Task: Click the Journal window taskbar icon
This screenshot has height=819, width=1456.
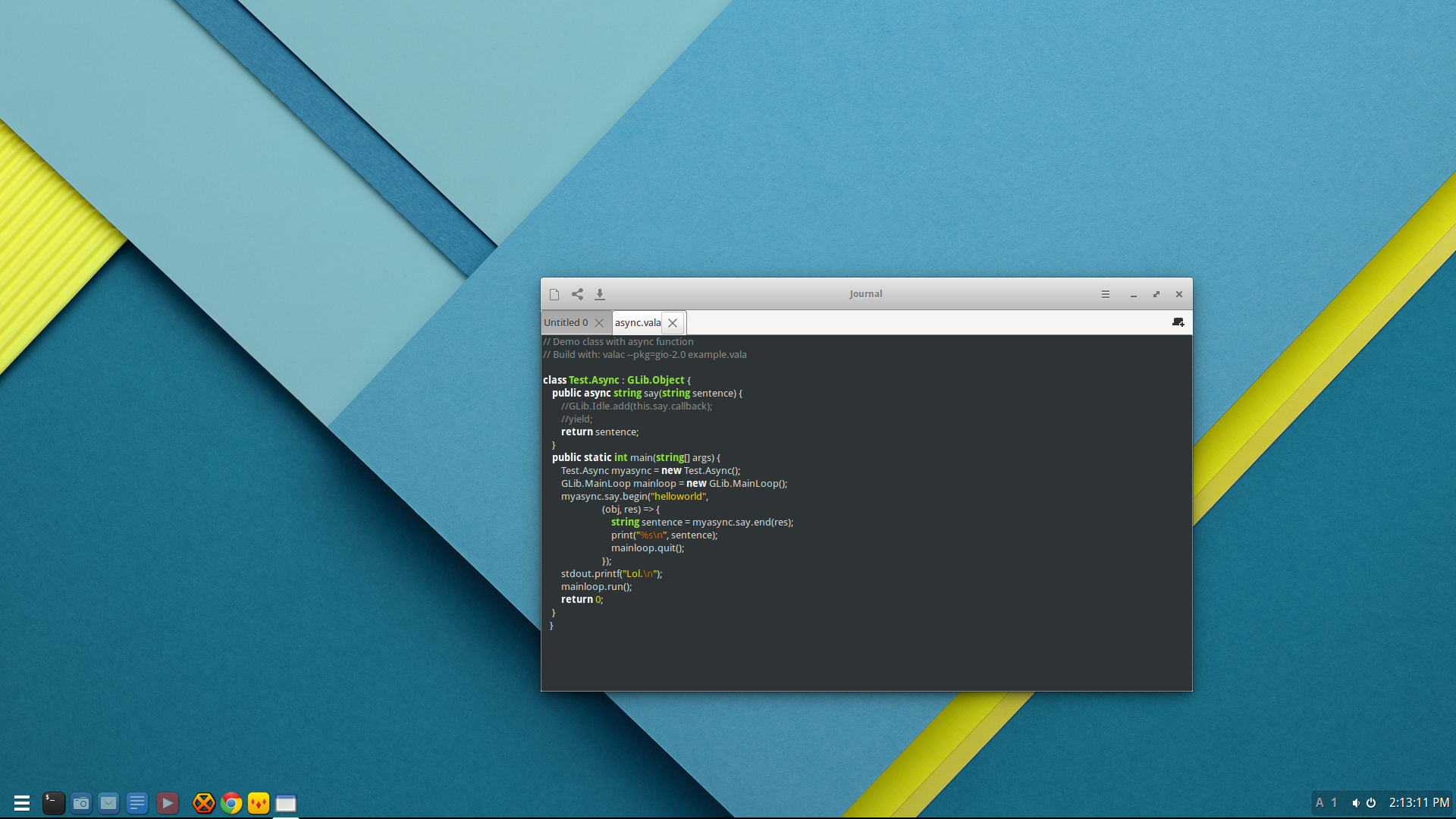Action: coord(286,803)
